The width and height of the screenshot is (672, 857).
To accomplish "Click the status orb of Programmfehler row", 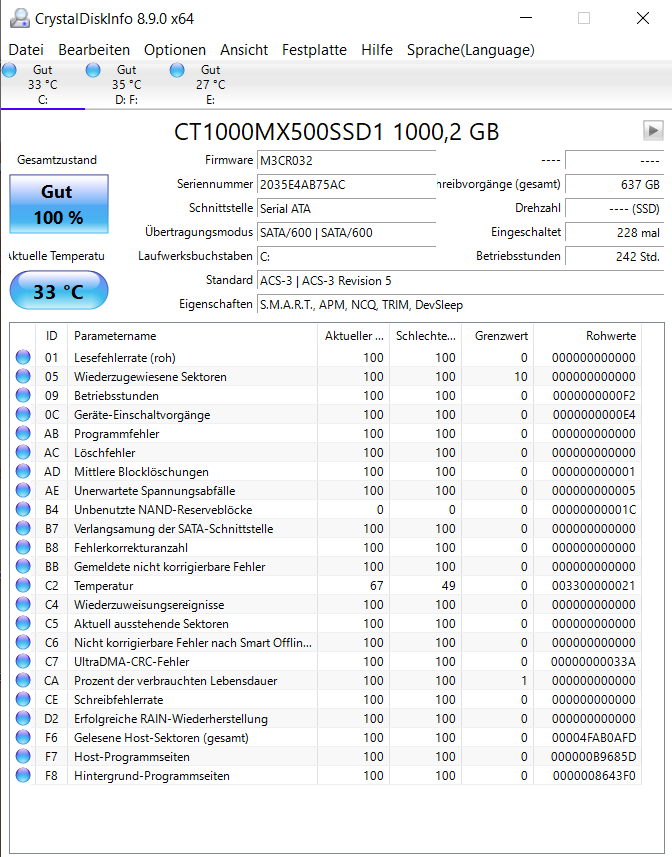I will point(23,433).
